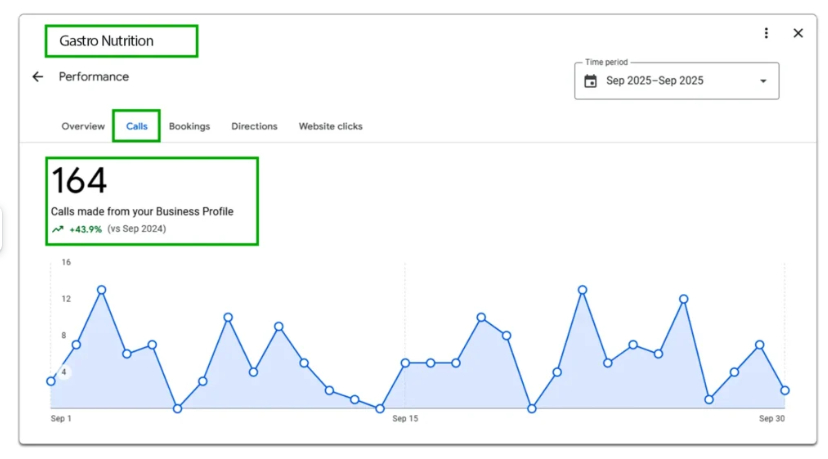Open the Bookings tab
Screen dimensions: 828x459
pyautogui.click(x=189, y=127)
